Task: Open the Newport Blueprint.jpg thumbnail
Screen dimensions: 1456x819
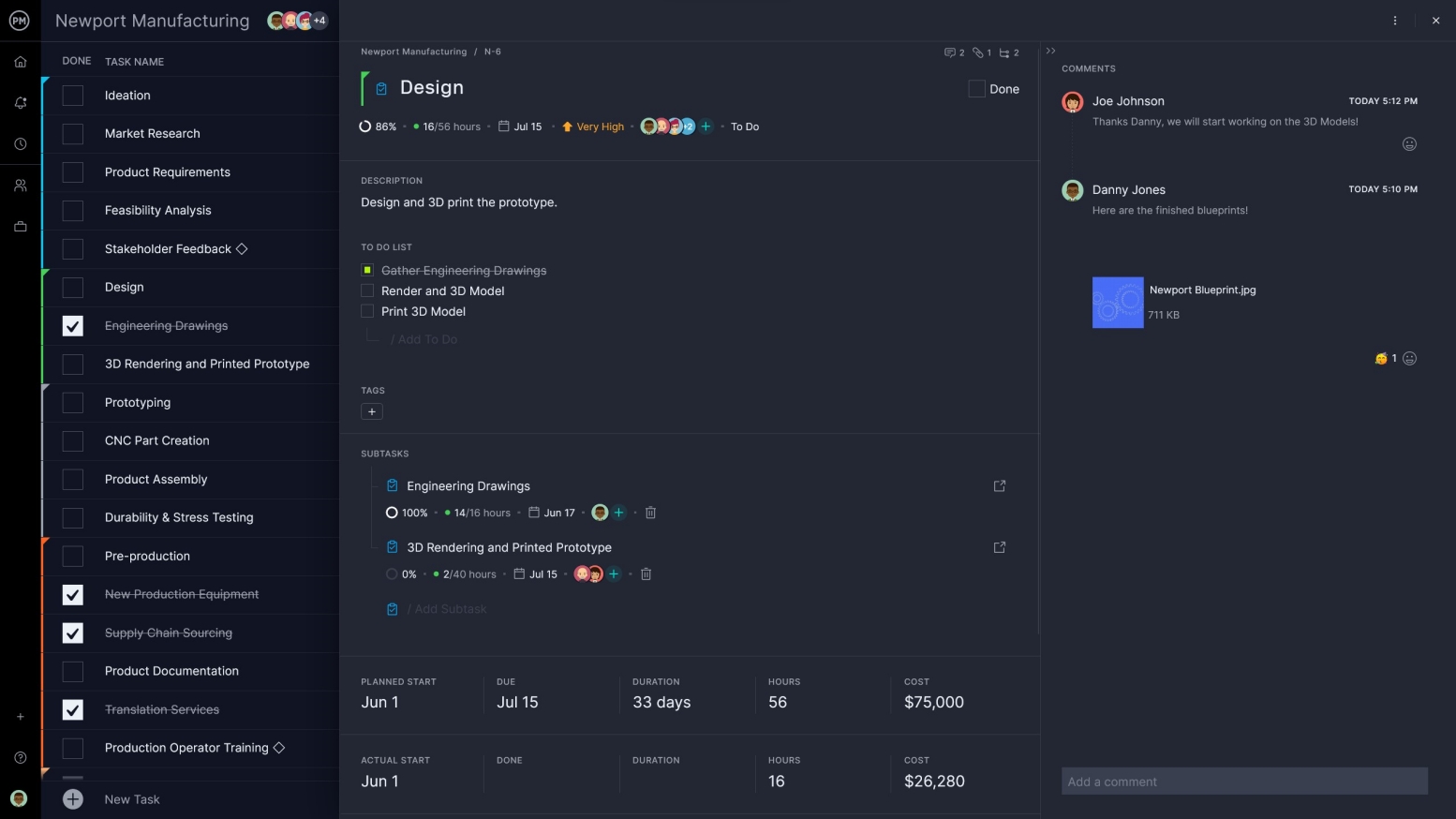Action: 1118,302
